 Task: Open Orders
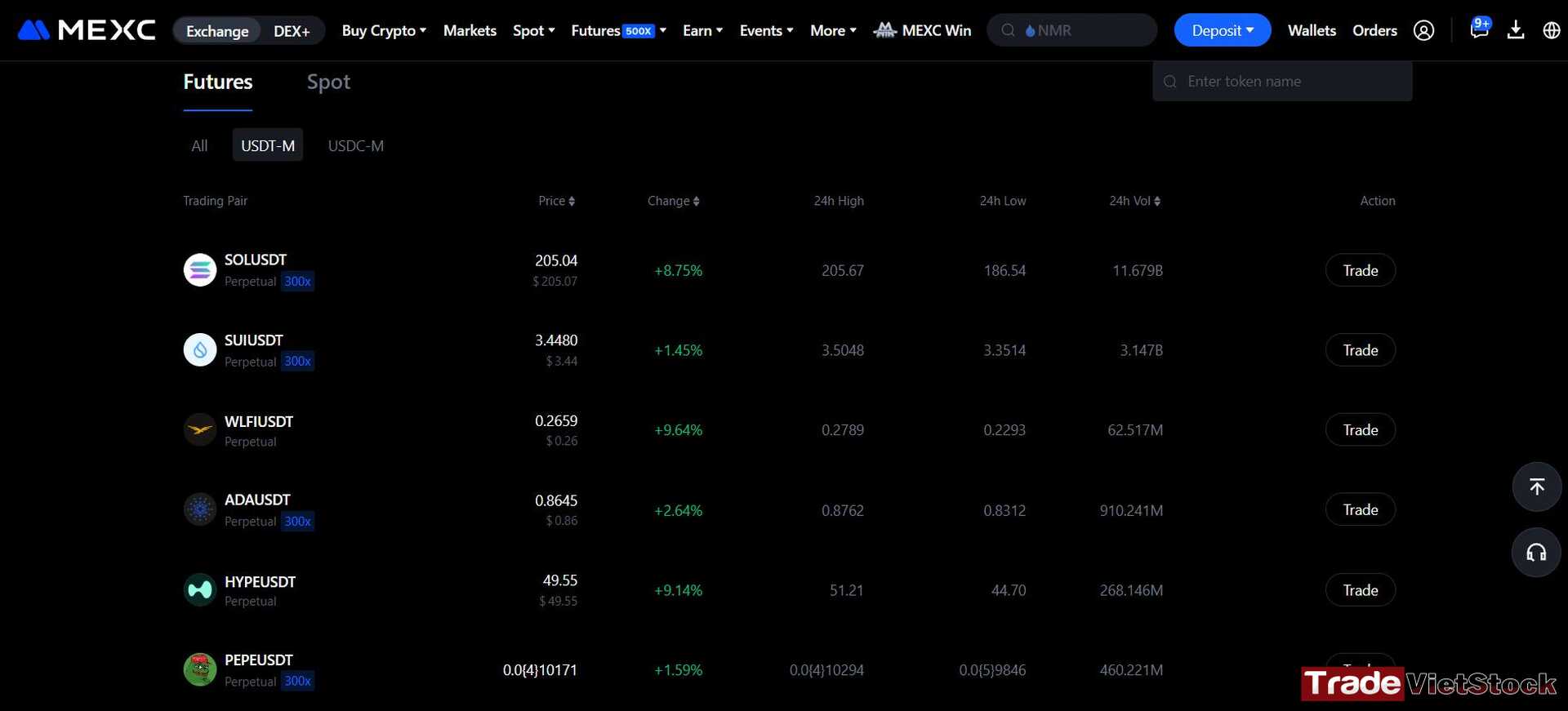tap(1374, 30)
